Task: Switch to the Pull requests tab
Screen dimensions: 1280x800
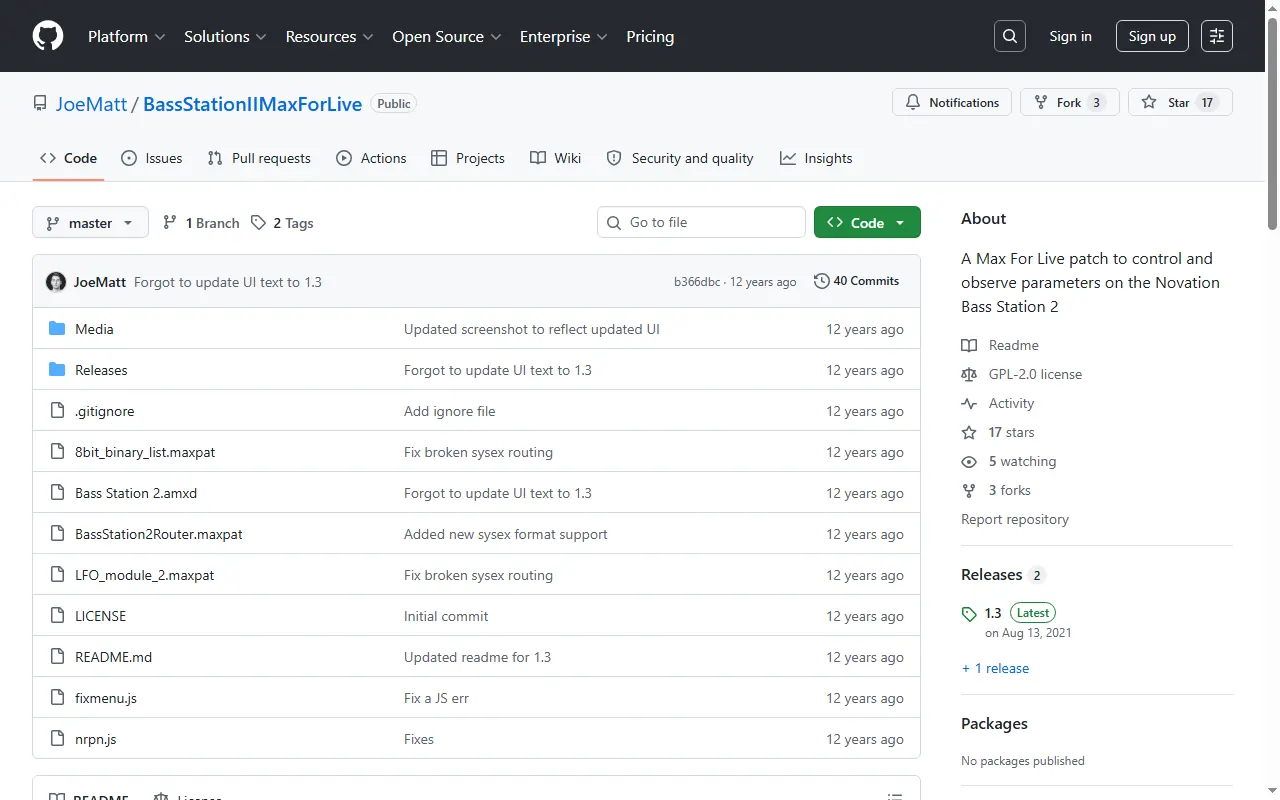Action: tap(259, 158)
